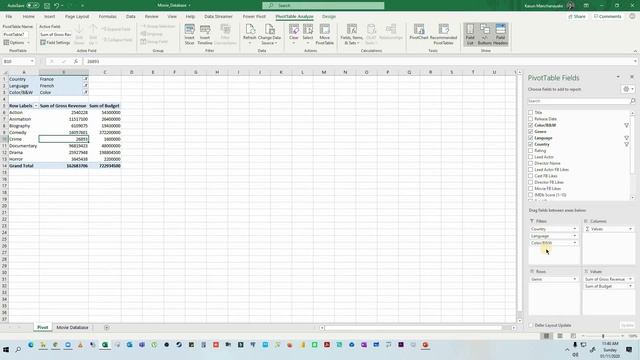The width and height of the screenshot is (640, 360).
Task: Switch to the Home tab
Action: (x=29, y=16)
